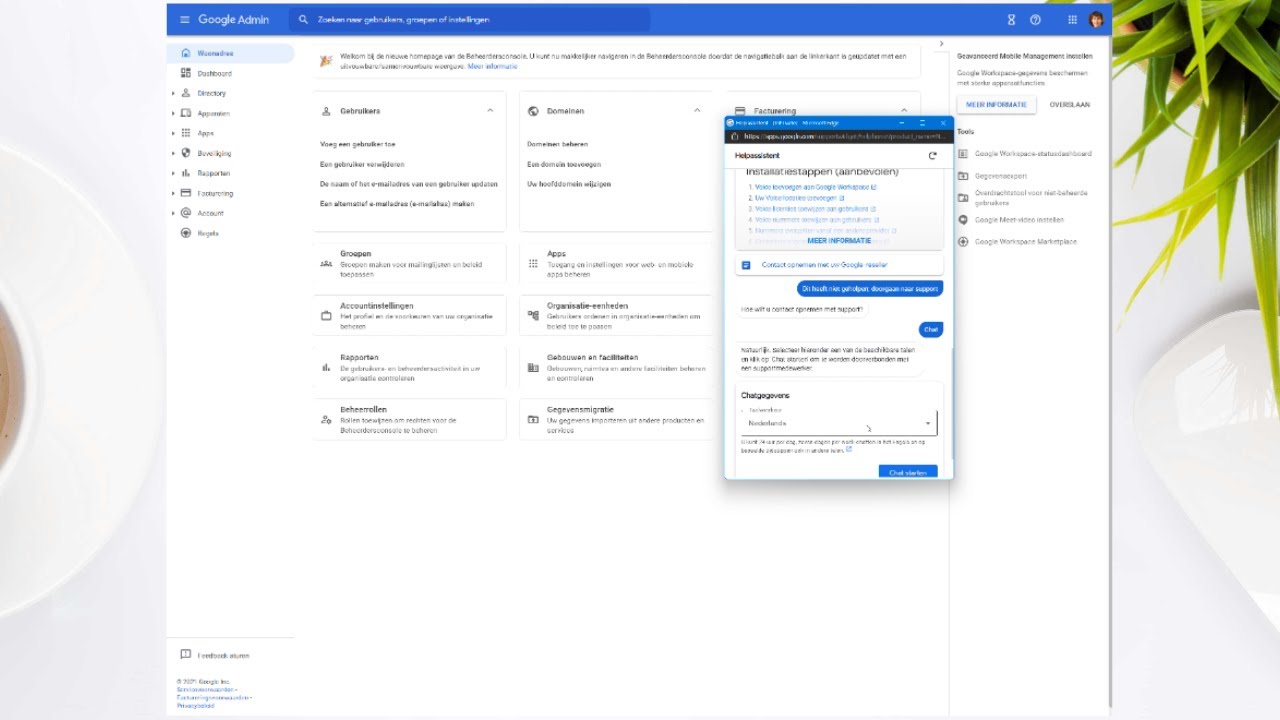1280x720 pixels.
Task: Click the Regels icon in the sidebar
Action: (186, 233)
